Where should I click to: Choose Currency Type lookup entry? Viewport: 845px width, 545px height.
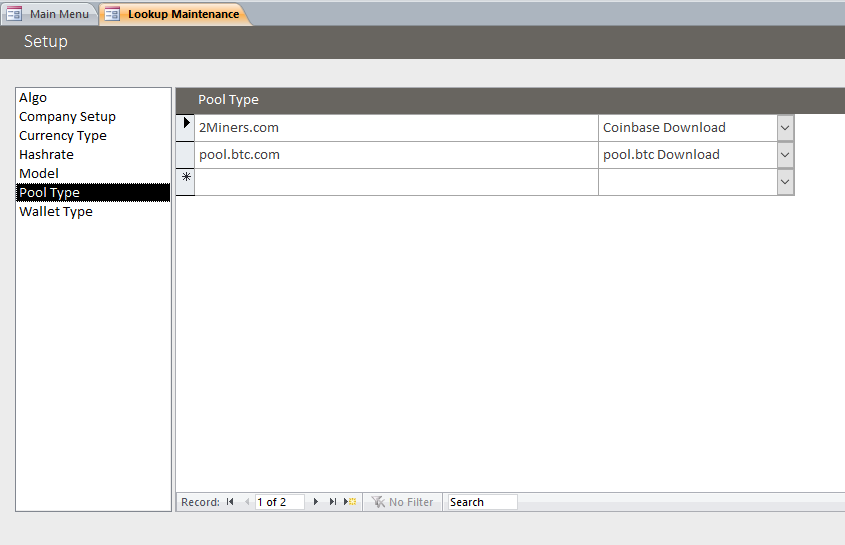coord(93,135)
